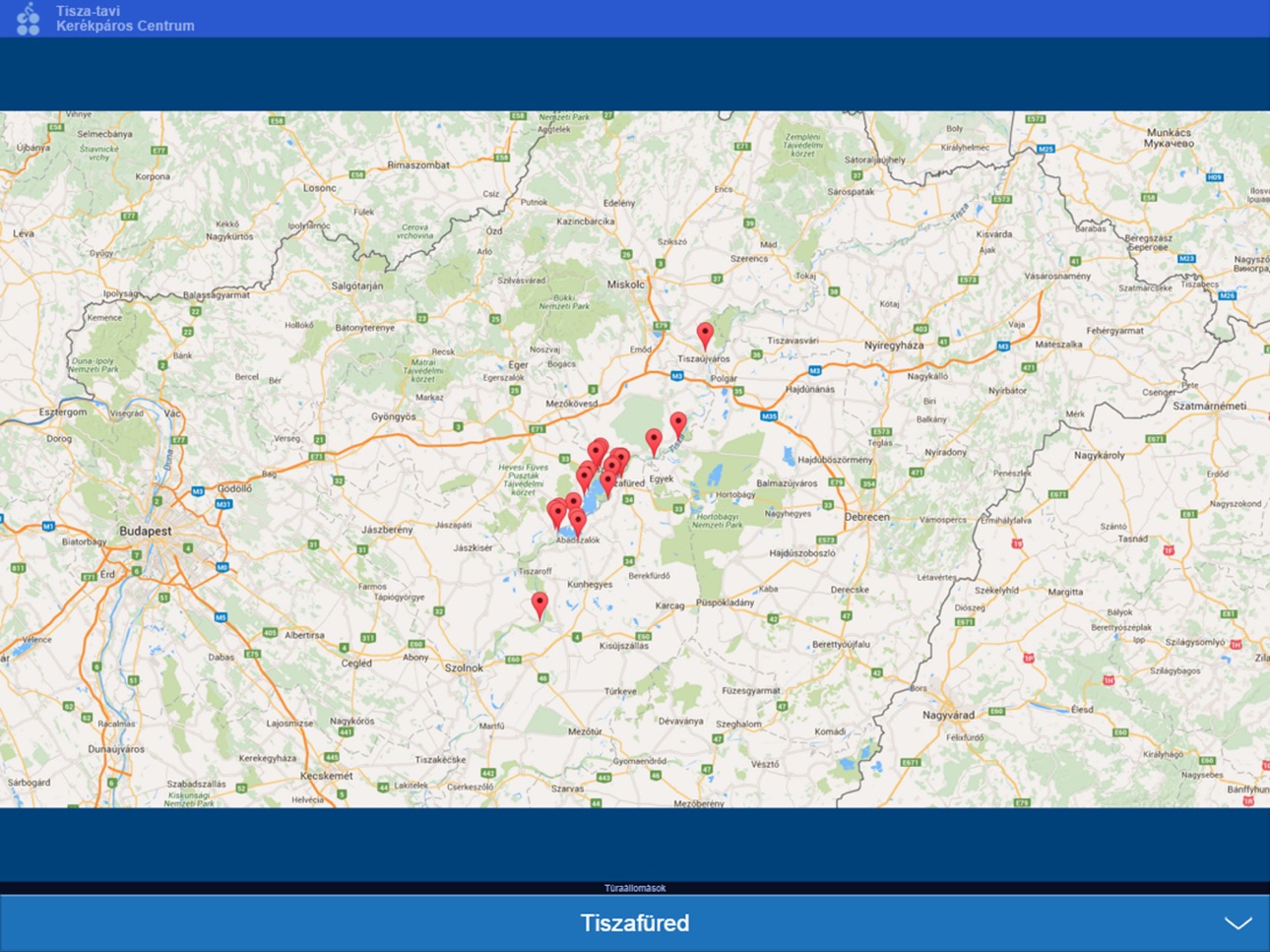Click the Gyöngyös label on the map
1270x952 pixels.
(x=393, y=416)
